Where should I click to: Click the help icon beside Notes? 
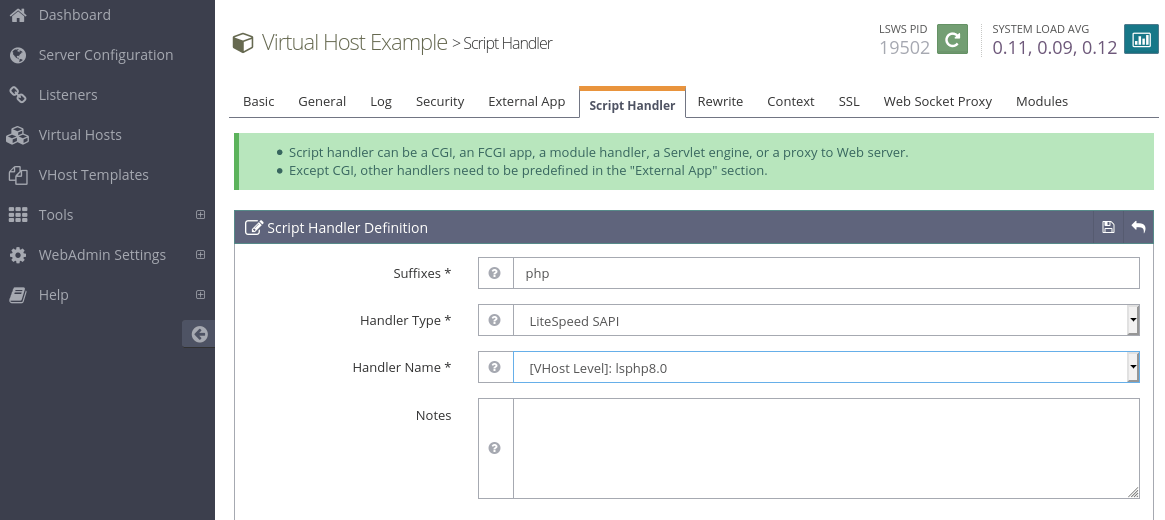tap(495, 448)
